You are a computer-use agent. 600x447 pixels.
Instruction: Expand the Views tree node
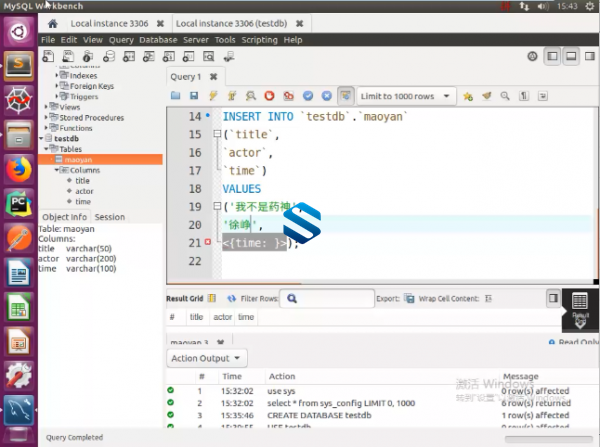tap(46, 107)
